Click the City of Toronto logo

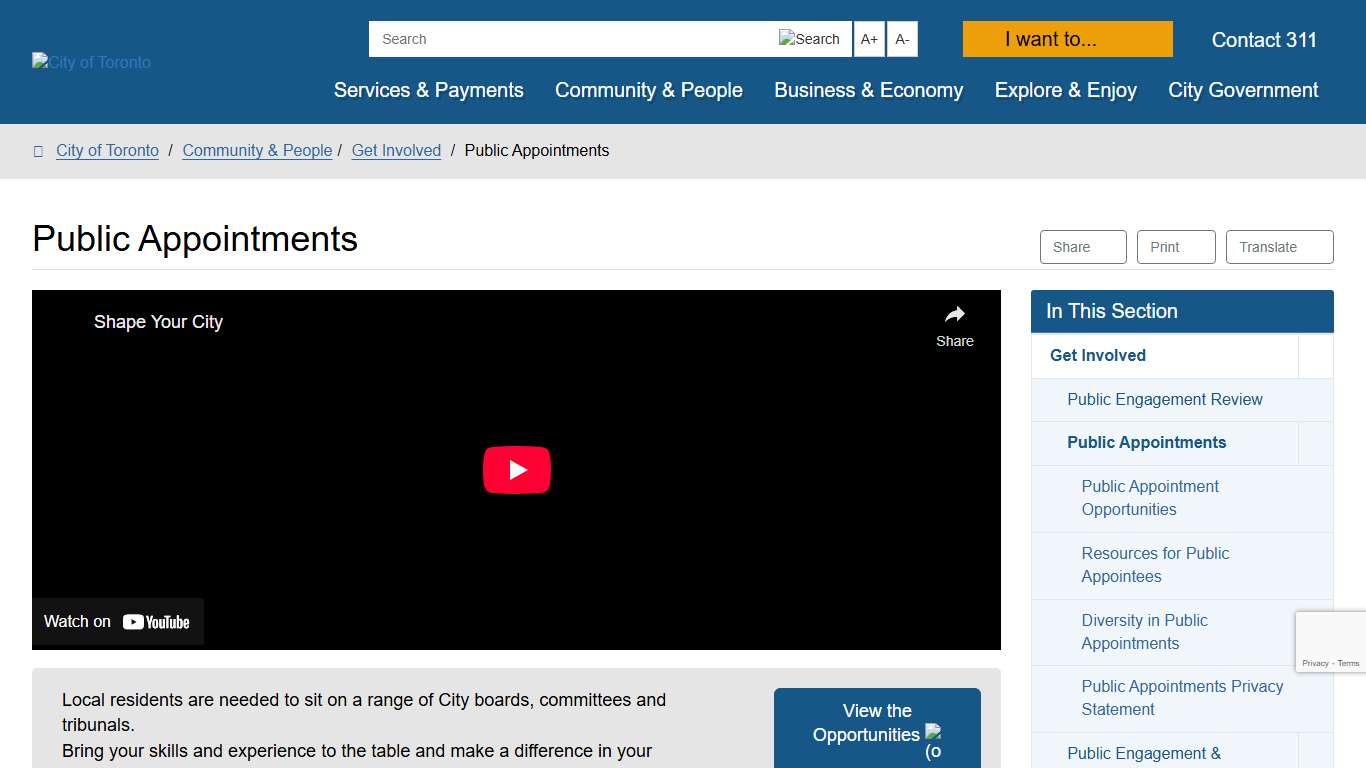(x=90, y=62)
